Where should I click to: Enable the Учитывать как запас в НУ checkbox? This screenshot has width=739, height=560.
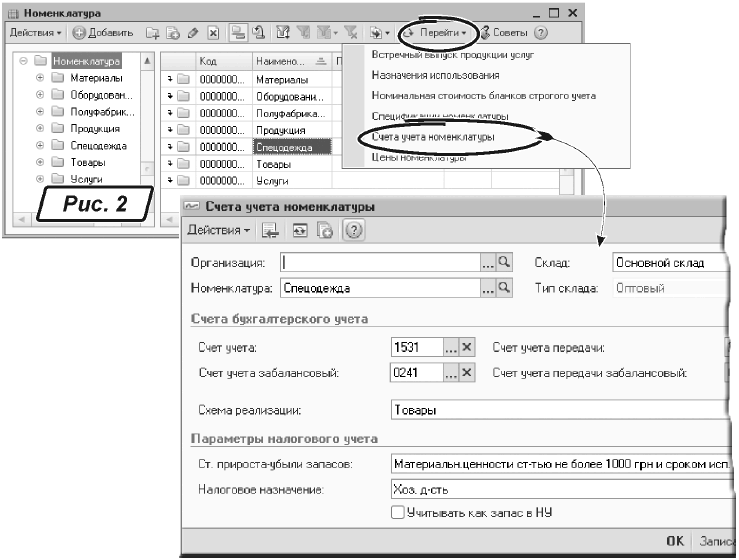(398, 512)
